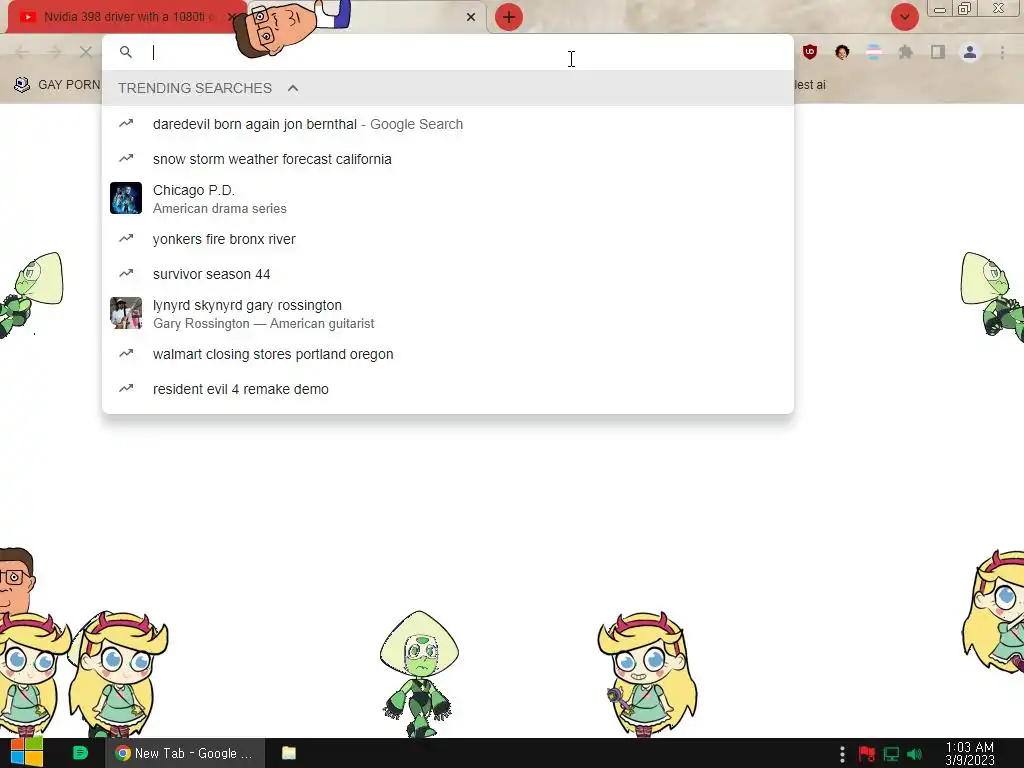Open the clock showing 1:03 AM
The image size is (1024, 768).
point(970,753)
